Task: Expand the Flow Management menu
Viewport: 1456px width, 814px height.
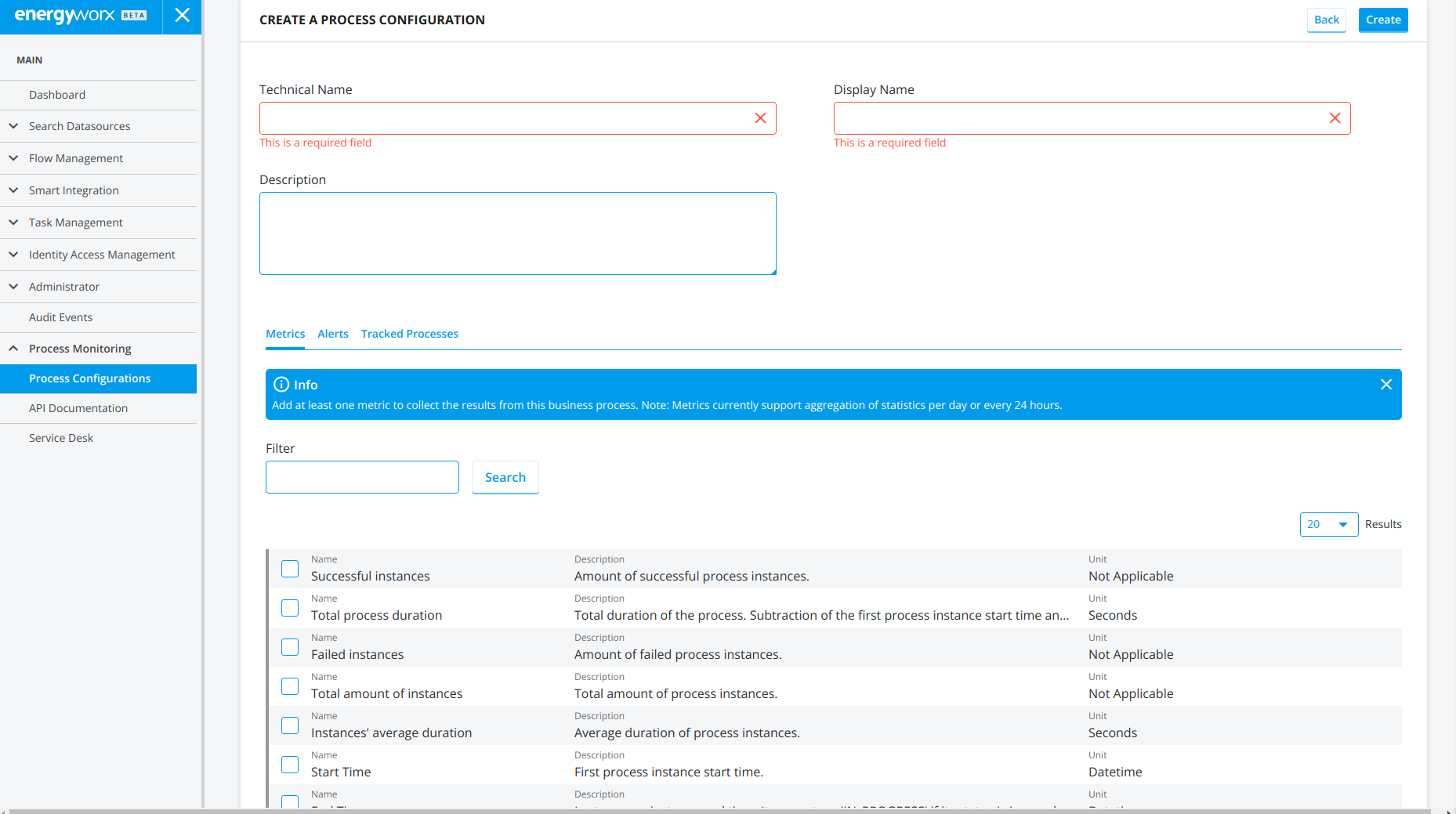Action: click(x=76, y=158)
